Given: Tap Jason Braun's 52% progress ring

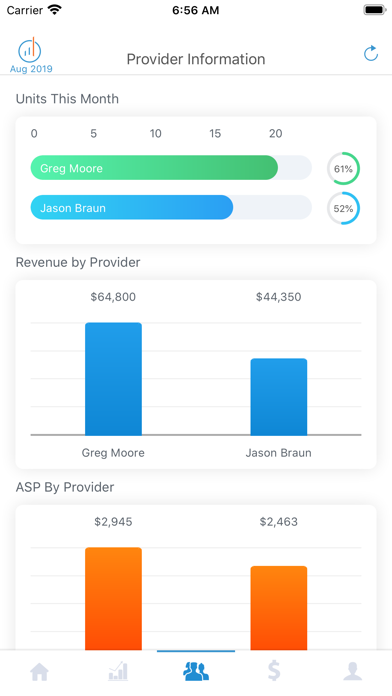Looking at the screenshot, I should (343, 208).
